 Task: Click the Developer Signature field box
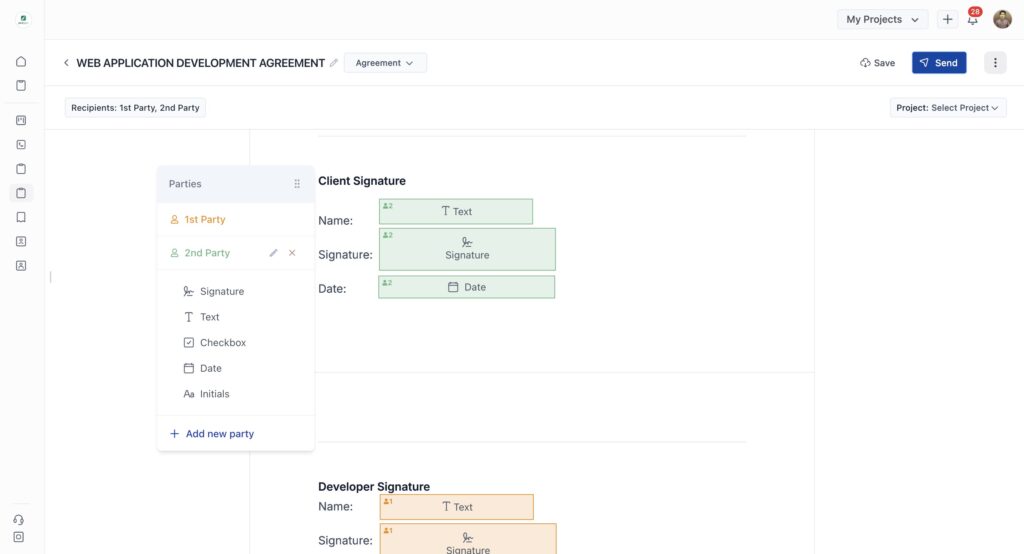click(x=468, y=540)
